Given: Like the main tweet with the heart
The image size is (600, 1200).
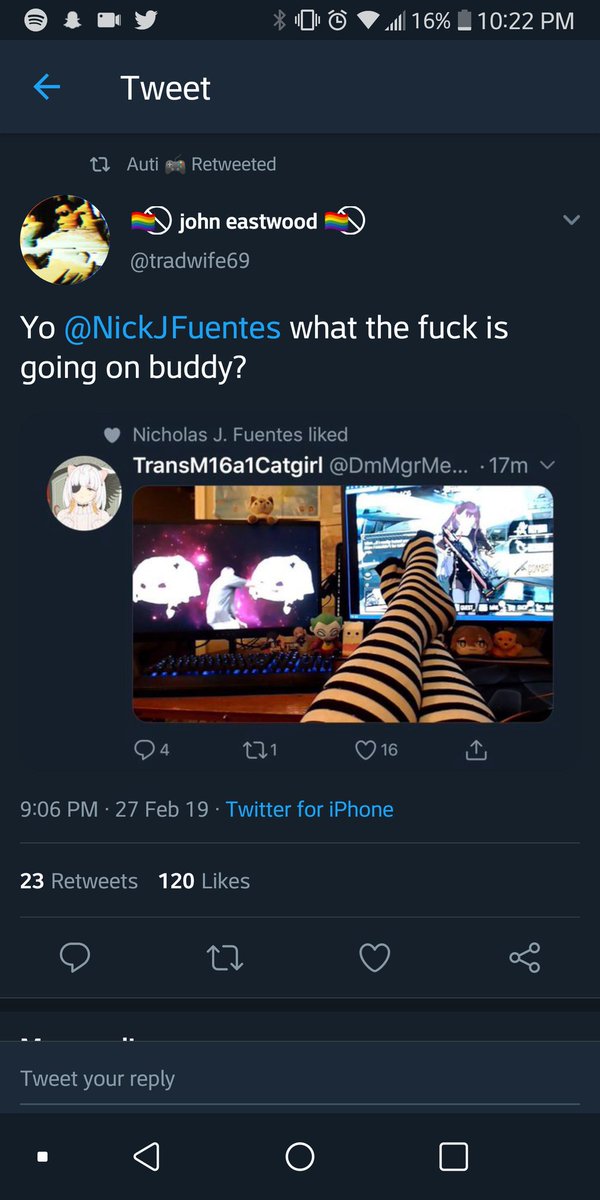Looking at the screenshot, I should click(x=374, y=957).
